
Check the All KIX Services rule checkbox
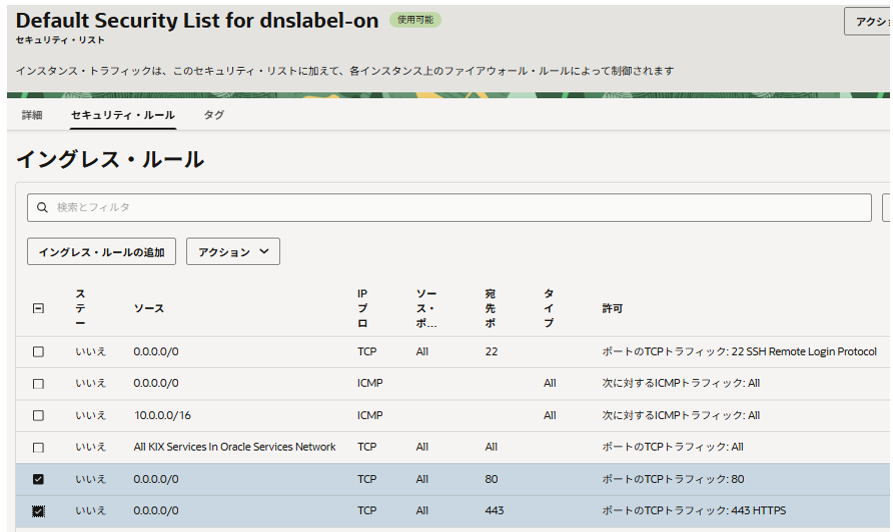[x=39, y=447]
